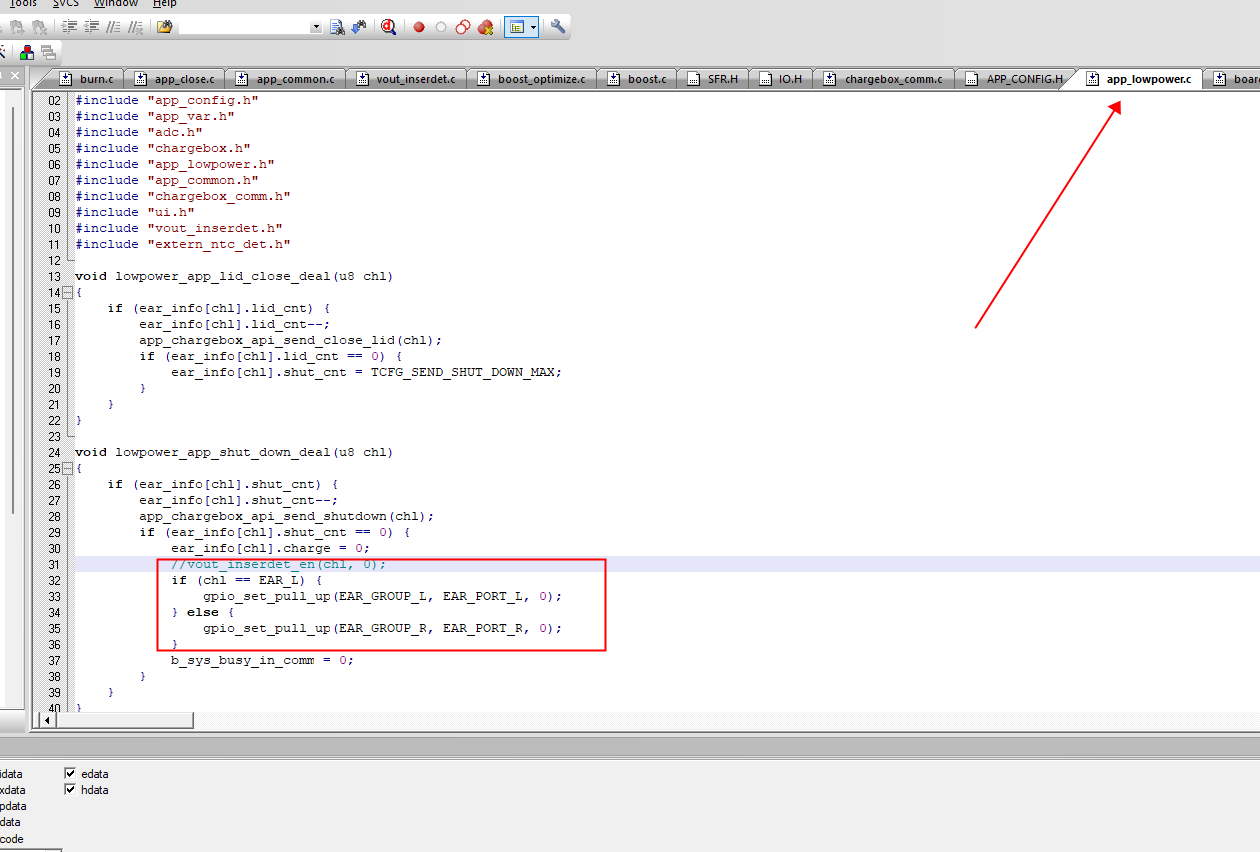Viewport: 1260px width, 852px height.
Task: Switch to the boost.c tab
Action: [x=636, y=79]
